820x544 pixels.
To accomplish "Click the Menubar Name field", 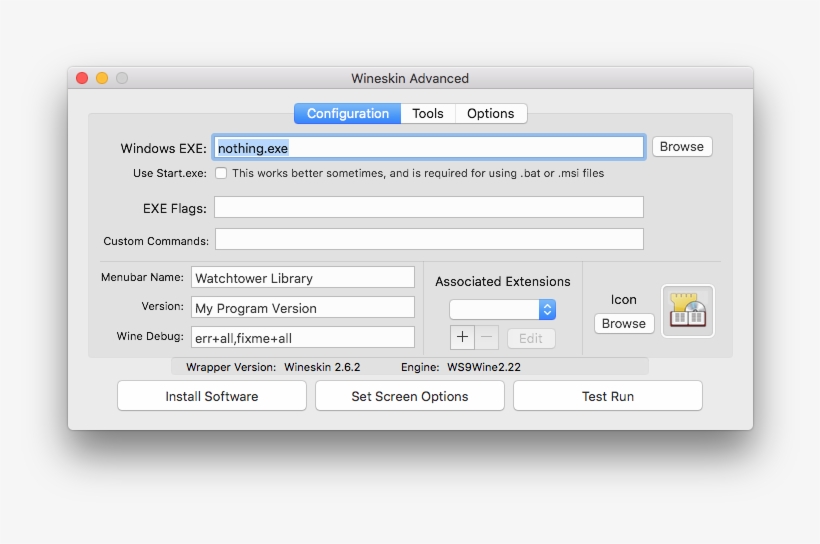I will pos(303,277).
